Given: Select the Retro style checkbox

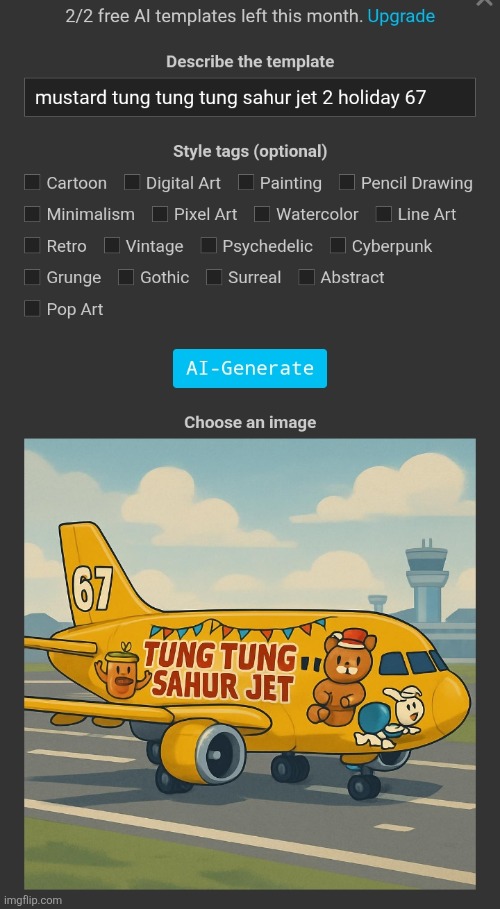Looking at the screenshot, I should coord(32,245).
